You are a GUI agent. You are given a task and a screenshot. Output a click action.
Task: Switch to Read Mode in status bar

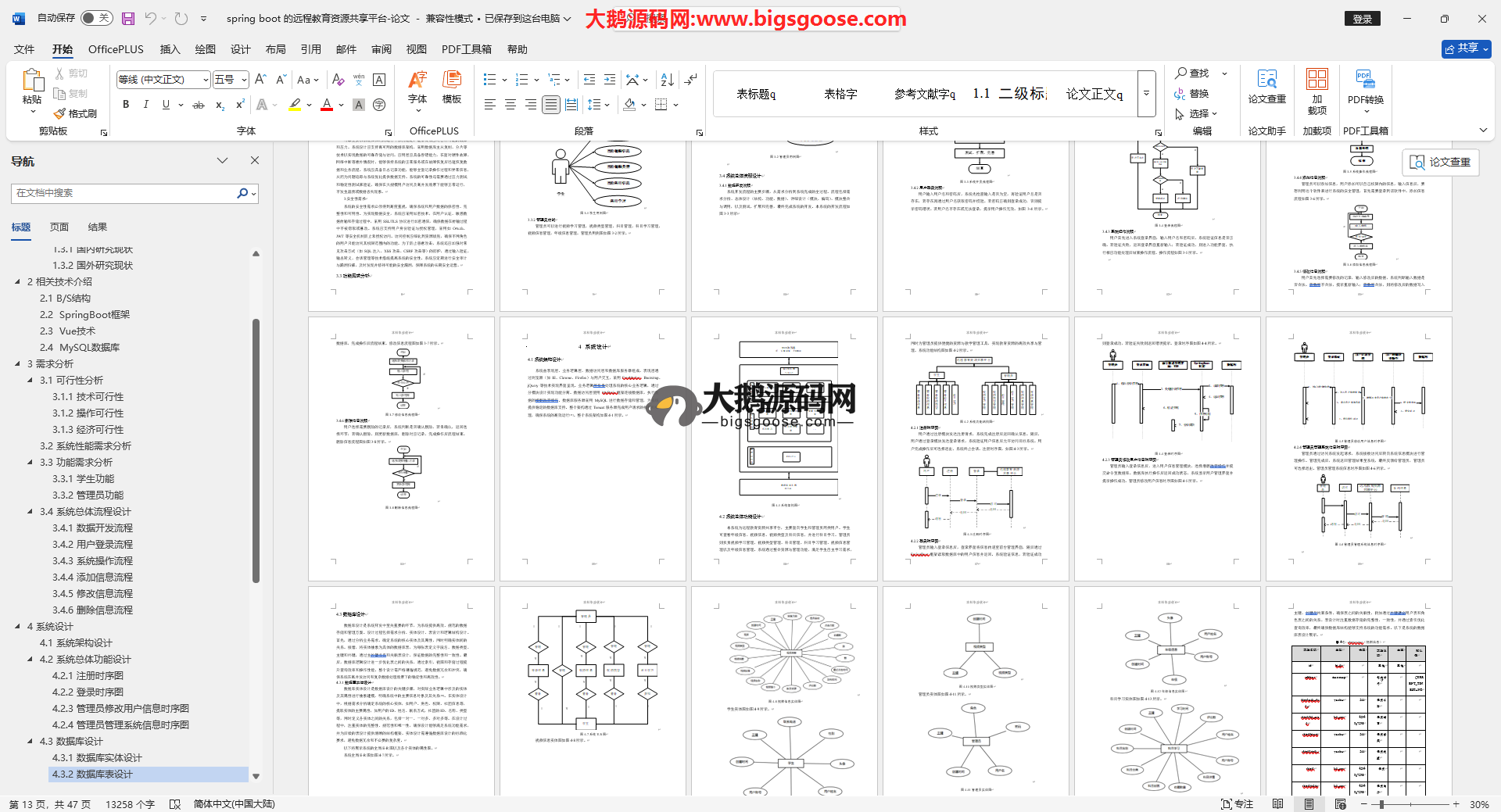[x=1277, y=804]
